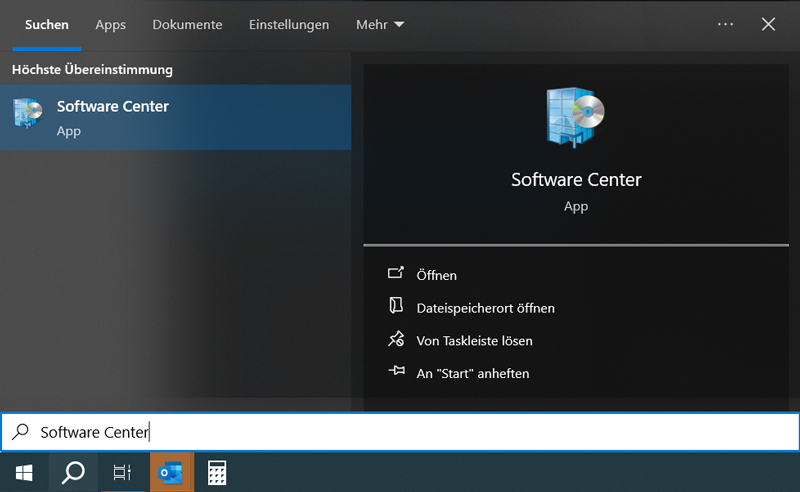The height and width of the screenshot is (492, 800).
Task: Switch to the Einstellungen tab
Action: pos(289,24)
